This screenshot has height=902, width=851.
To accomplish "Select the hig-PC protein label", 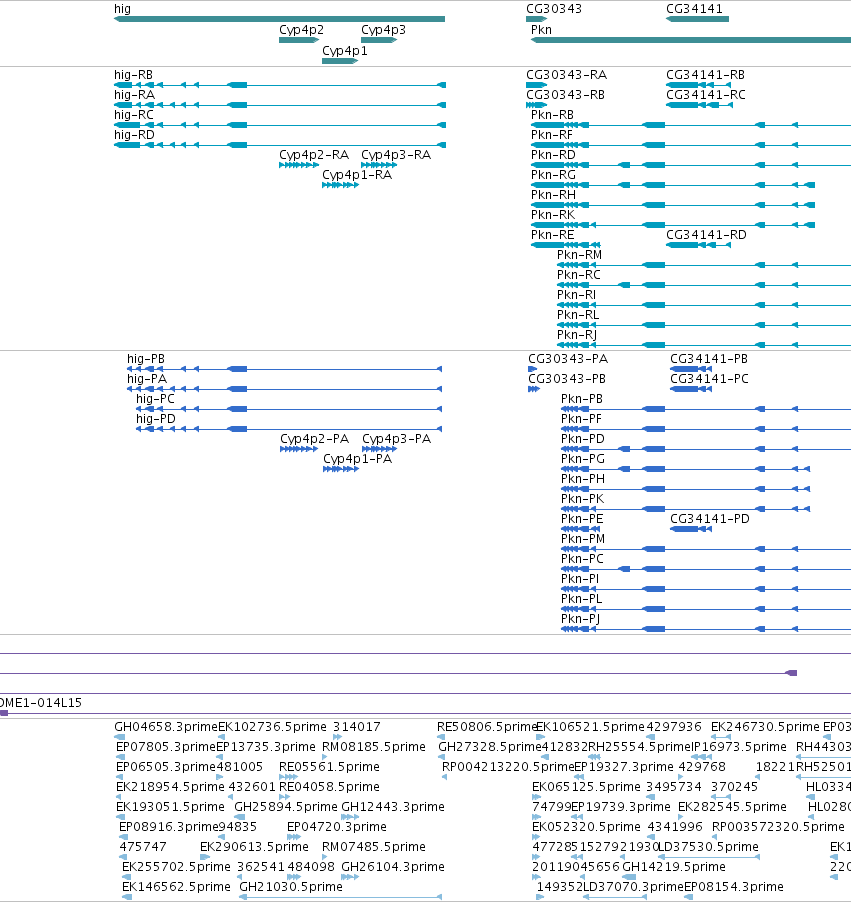I will (x=155, y=399).
